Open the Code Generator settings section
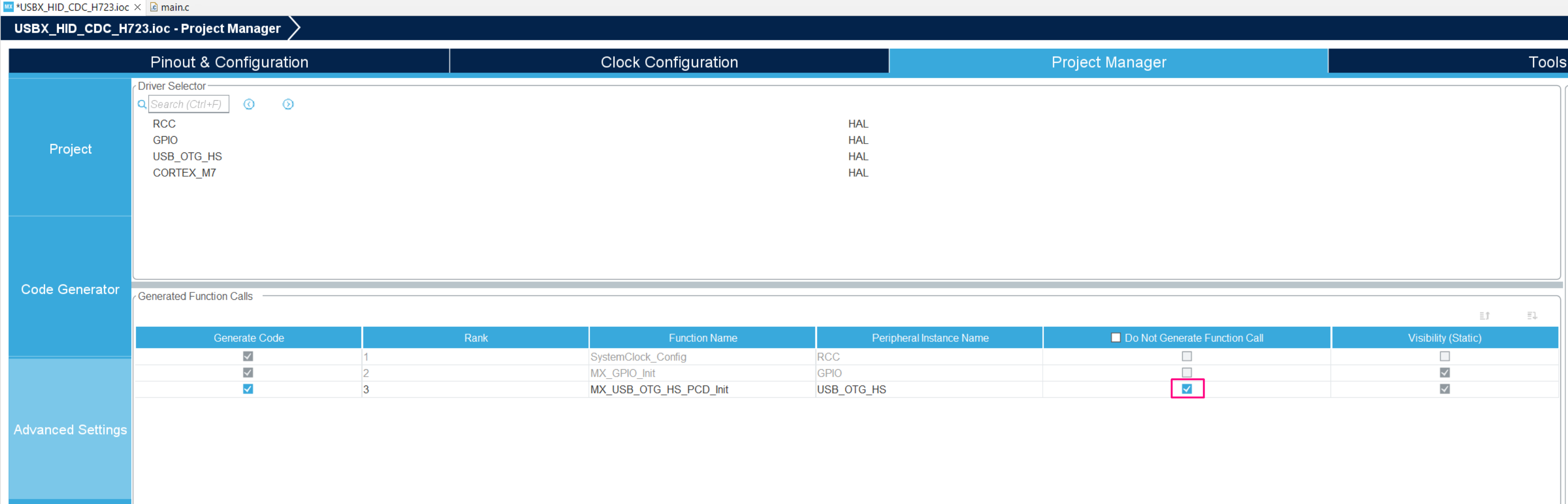1568x504 pixels. pos(70,290)
